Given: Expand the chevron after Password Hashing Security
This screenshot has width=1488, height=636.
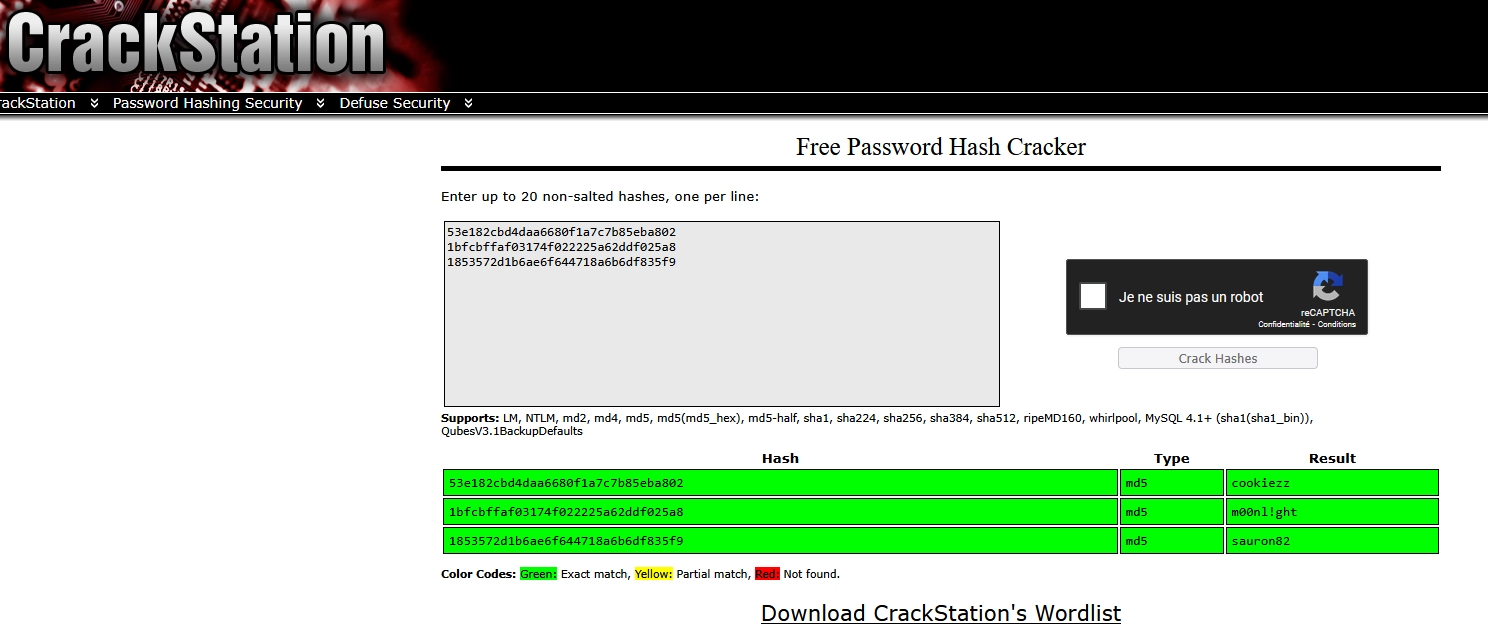Looking at the screenshot, I should (x=320, y=103).
